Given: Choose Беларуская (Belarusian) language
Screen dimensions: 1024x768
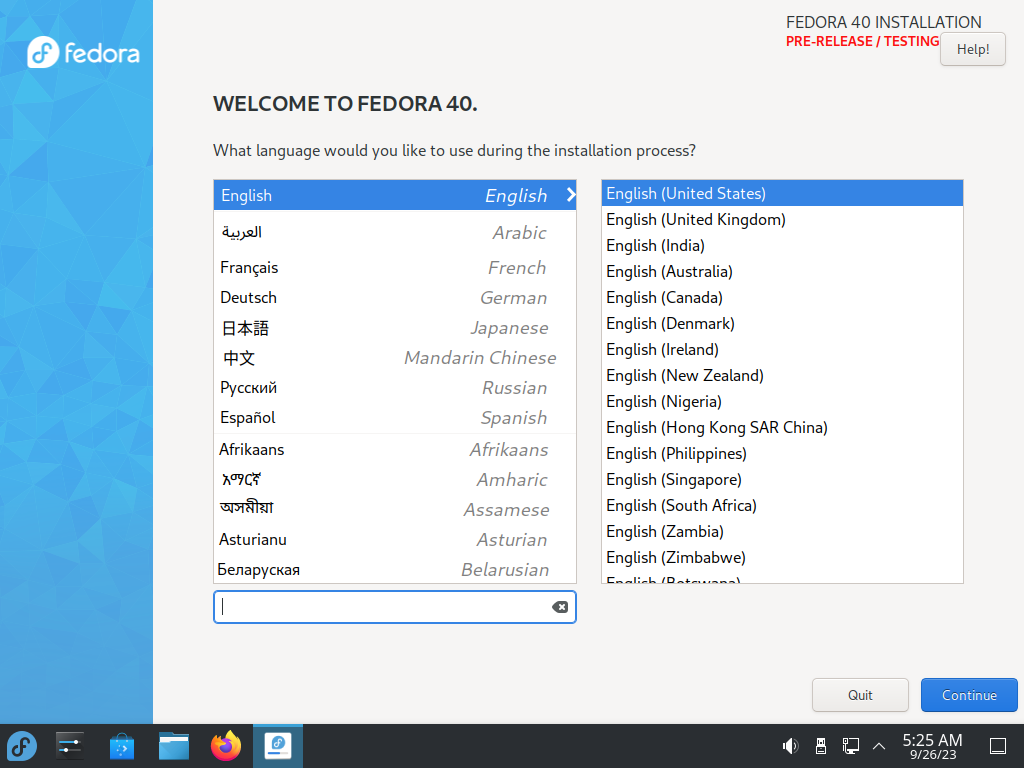Looking at the screenshot, I should (x=394, y=569).
